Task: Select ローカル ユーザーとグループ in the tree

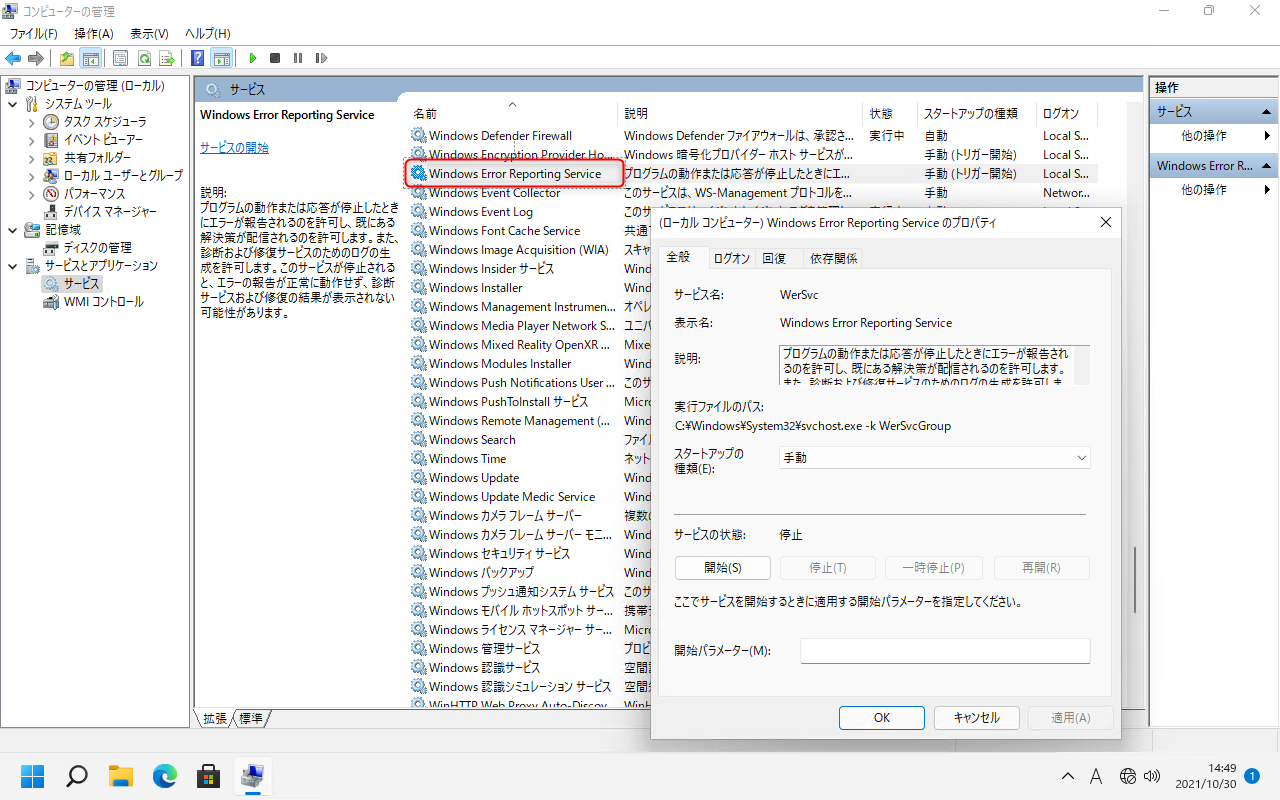Action: pos(123,176)
